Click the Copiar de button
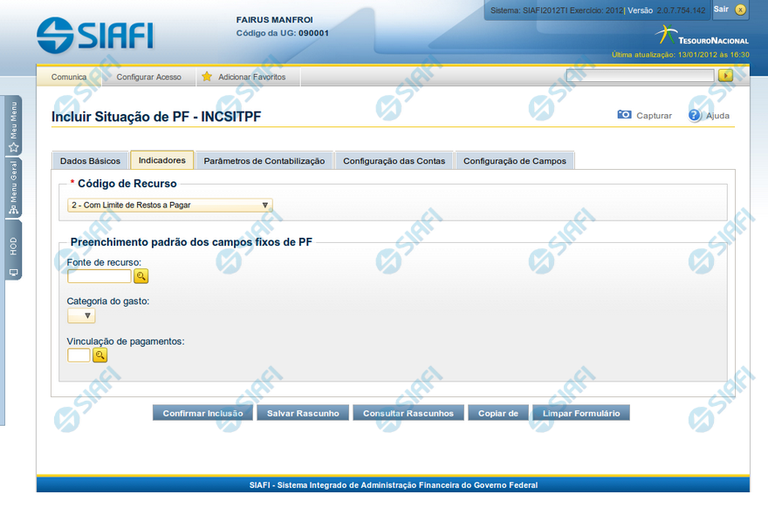The height and width of the screenshot is (507, 768). pyautogui.click(x=498, y=413)
